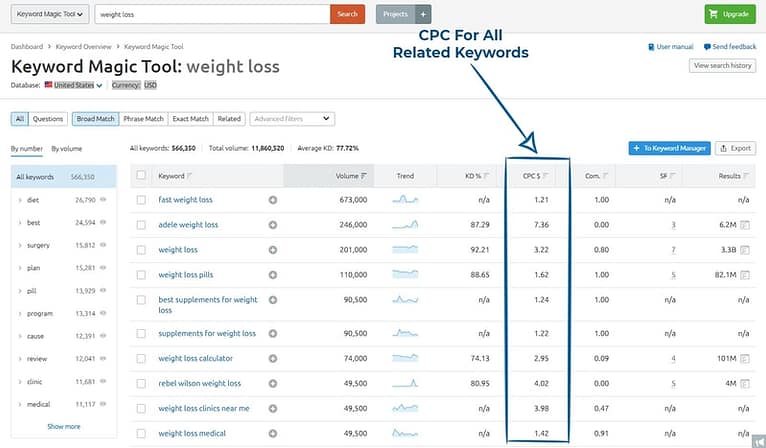766x448 pixels.
Task: Check the box for weight loss calculator
Action: tap(141, 358)
